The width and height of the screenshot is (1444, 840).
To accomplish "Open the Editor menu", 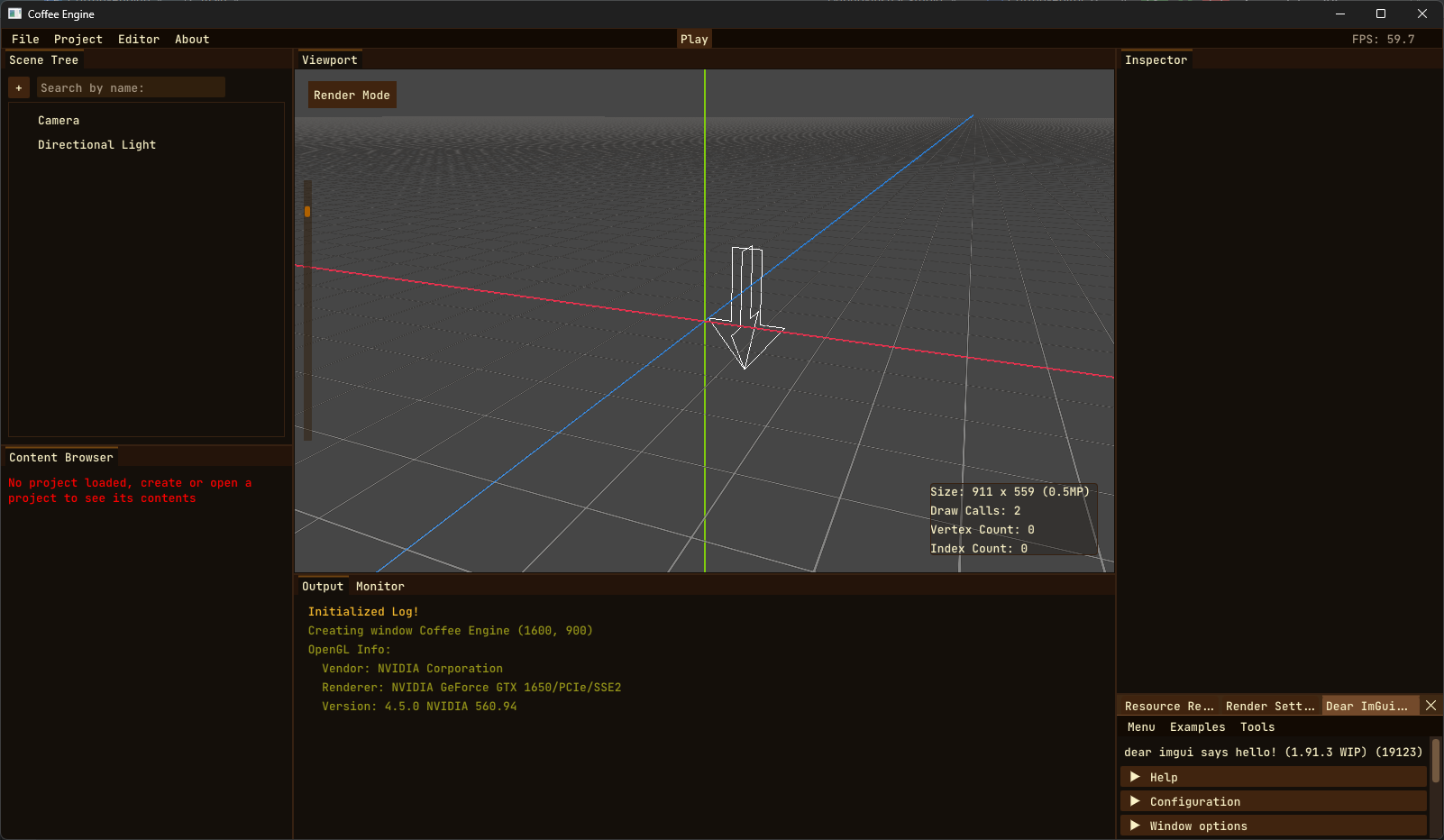I will (139, 39).
